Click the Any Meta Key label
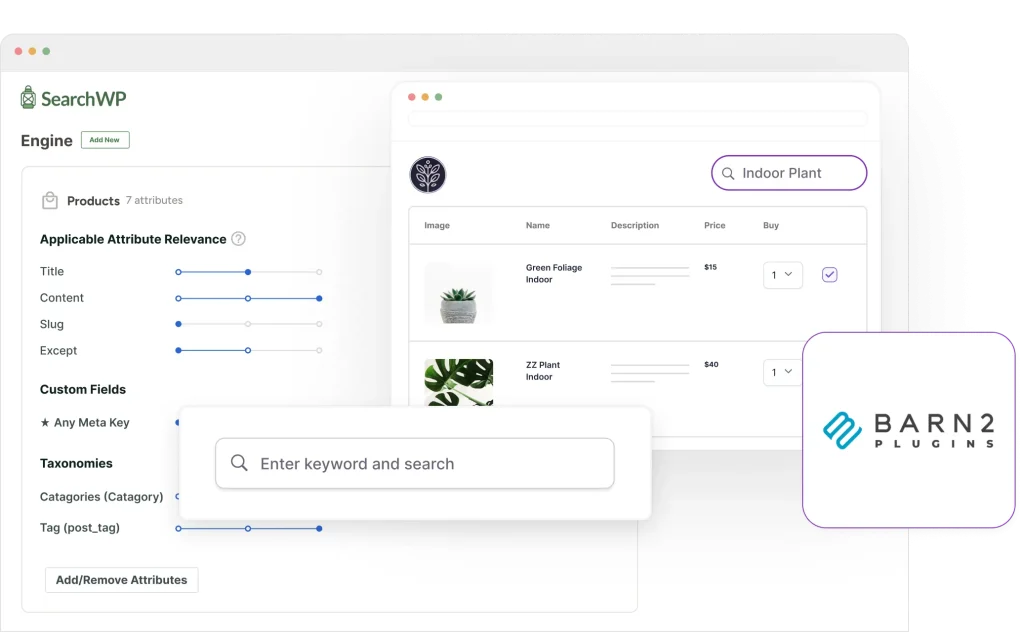This screenshot has height=632, width=1024. 91,422
